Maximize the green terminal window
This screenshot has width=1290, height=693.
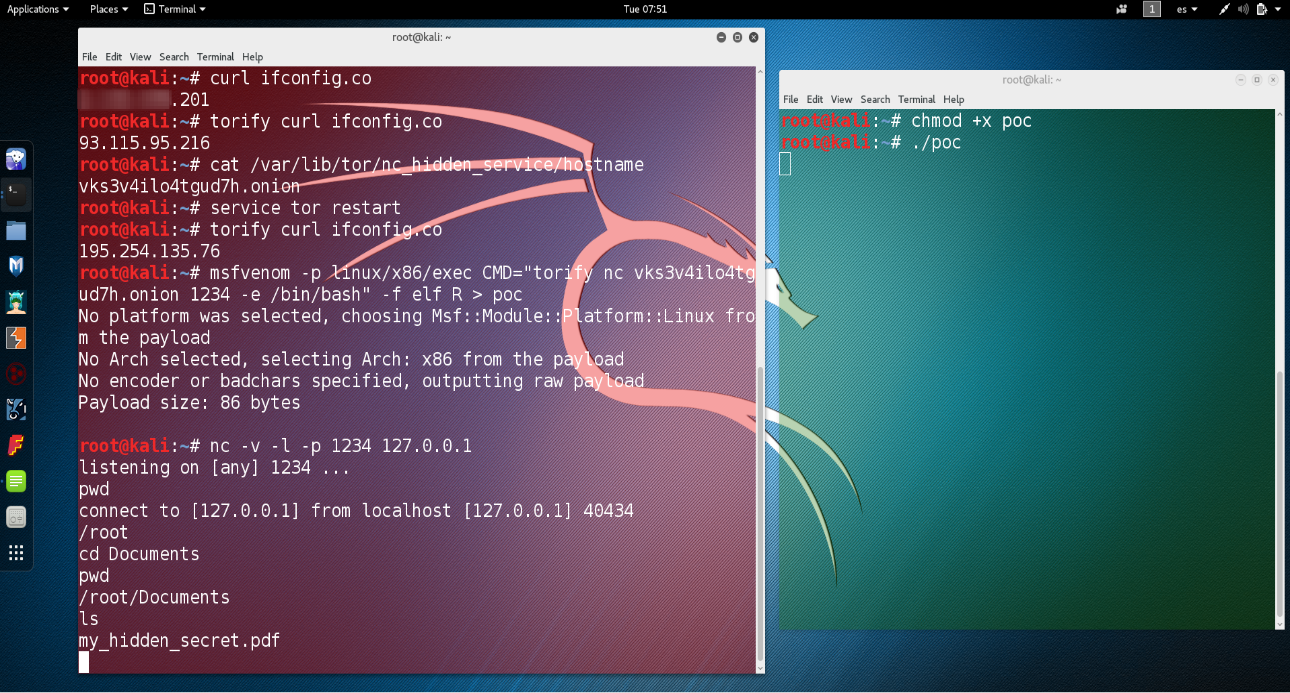point(1257,79)
